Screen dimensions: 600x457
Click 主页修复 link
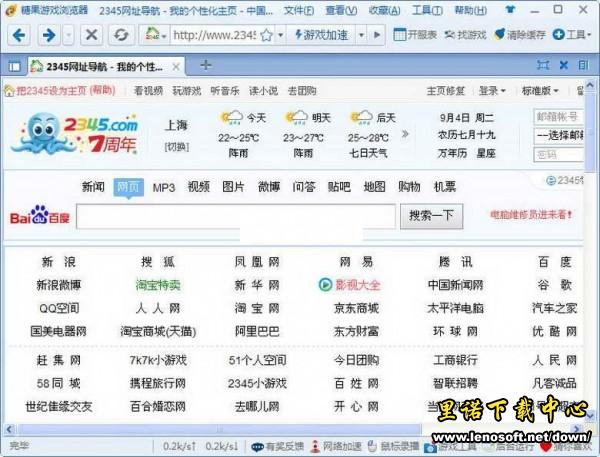tap(445, 91)
